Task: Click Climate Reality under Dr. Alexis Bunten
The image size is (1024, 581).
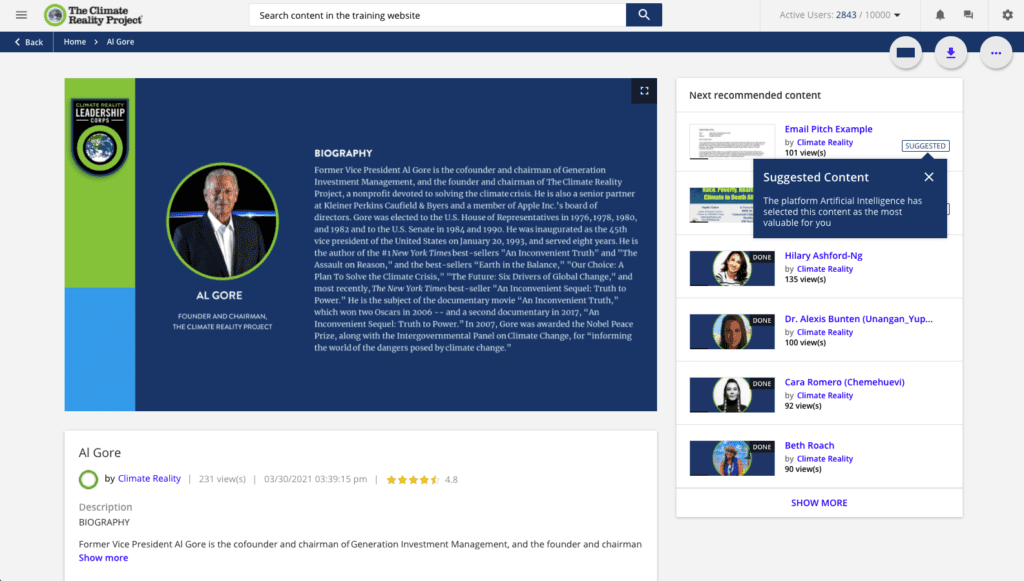Action: [825, 332]
